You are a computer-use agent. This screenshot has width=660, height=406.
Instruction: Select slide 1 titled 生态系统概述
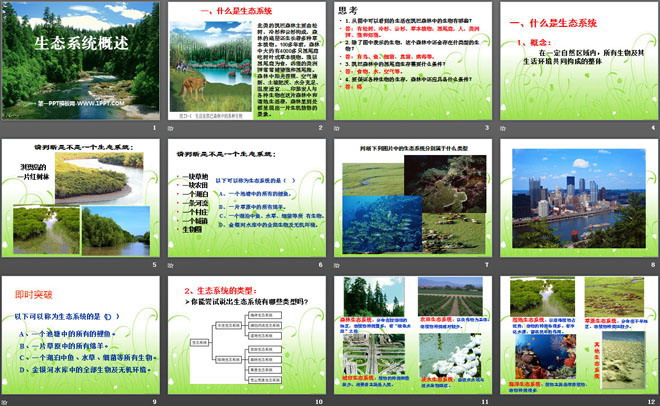(x=81, y=61)
